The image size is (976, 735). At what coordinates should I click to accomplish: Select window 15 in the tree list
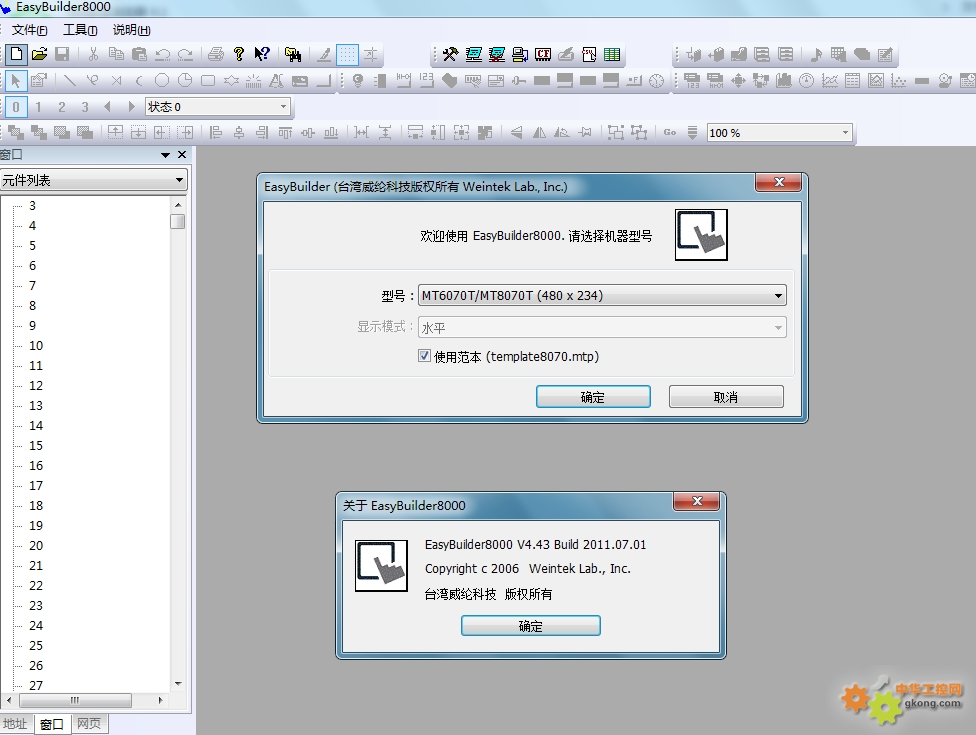coord(36,446)
